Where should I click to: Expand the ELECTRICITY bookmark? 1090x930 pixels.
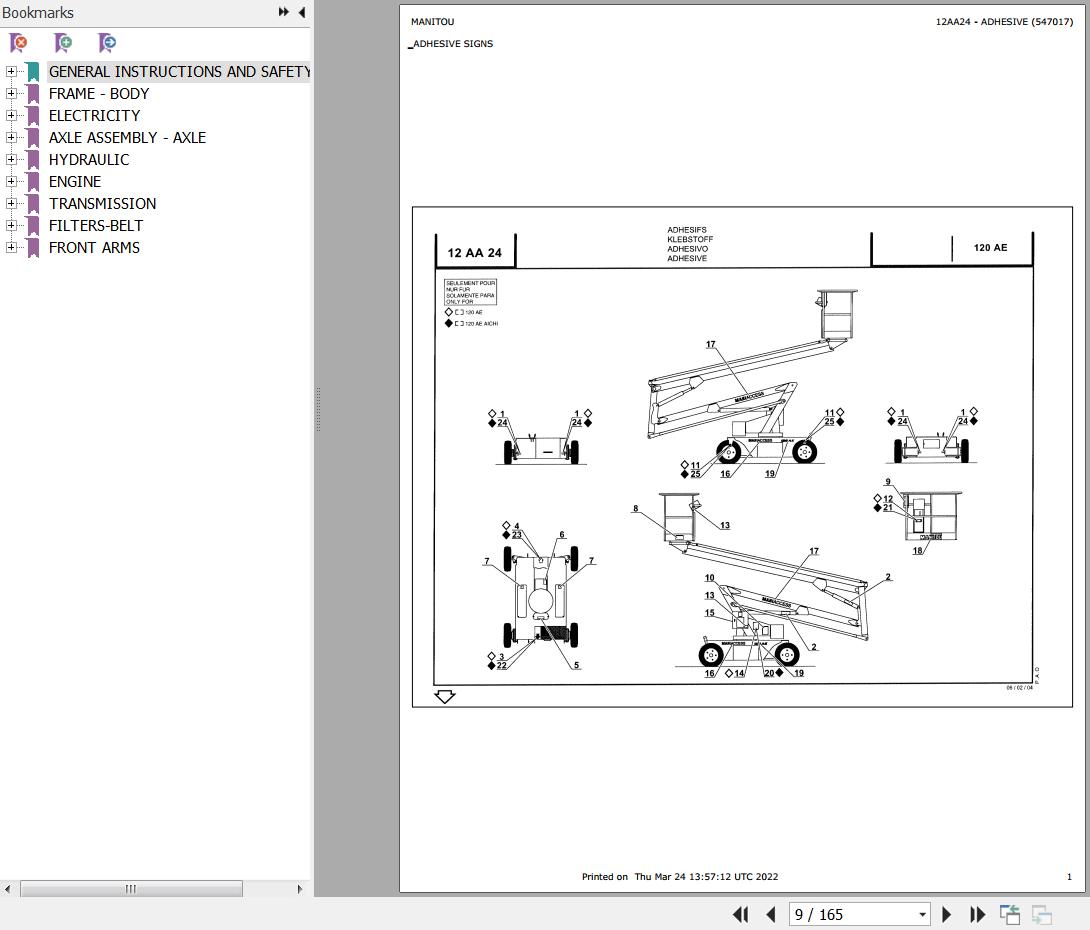coord(11,115)
